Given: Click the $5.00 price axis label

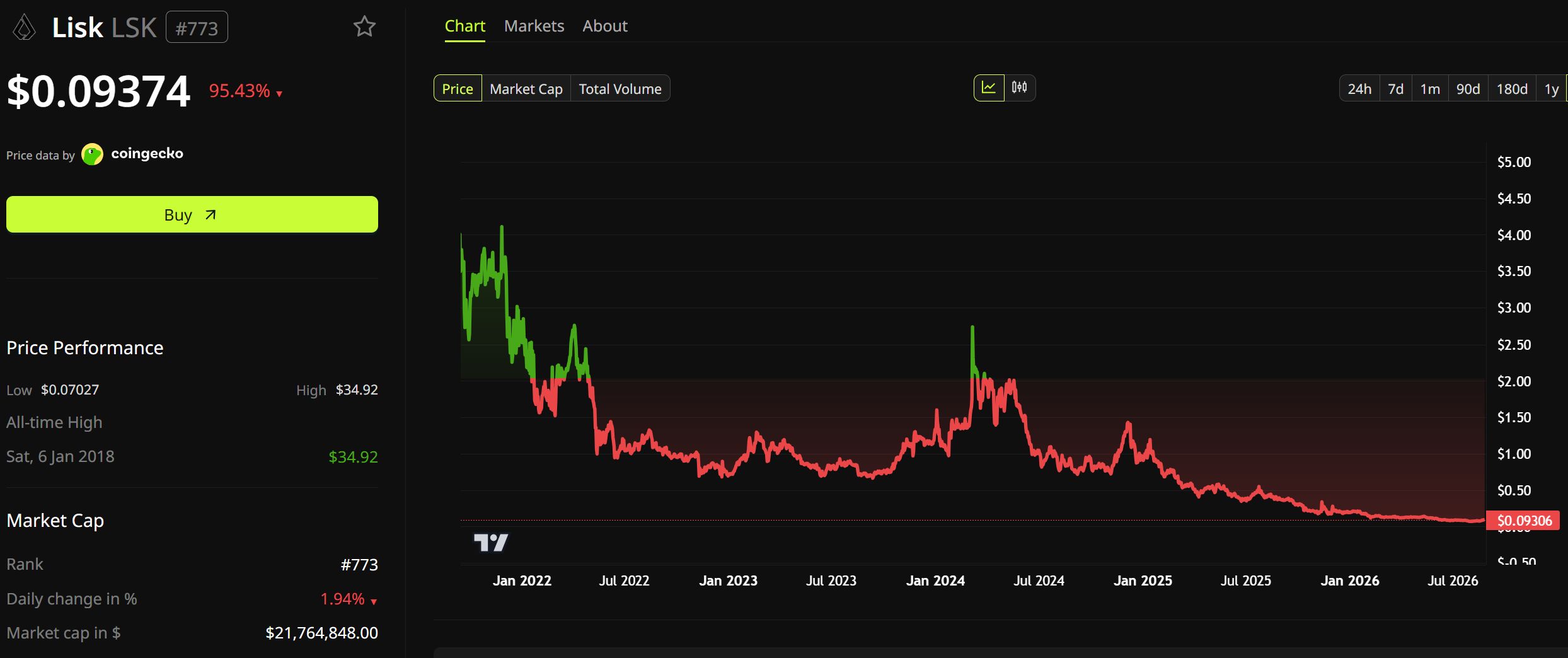Looking at the screenshot, I should [x=1514, y=162].
